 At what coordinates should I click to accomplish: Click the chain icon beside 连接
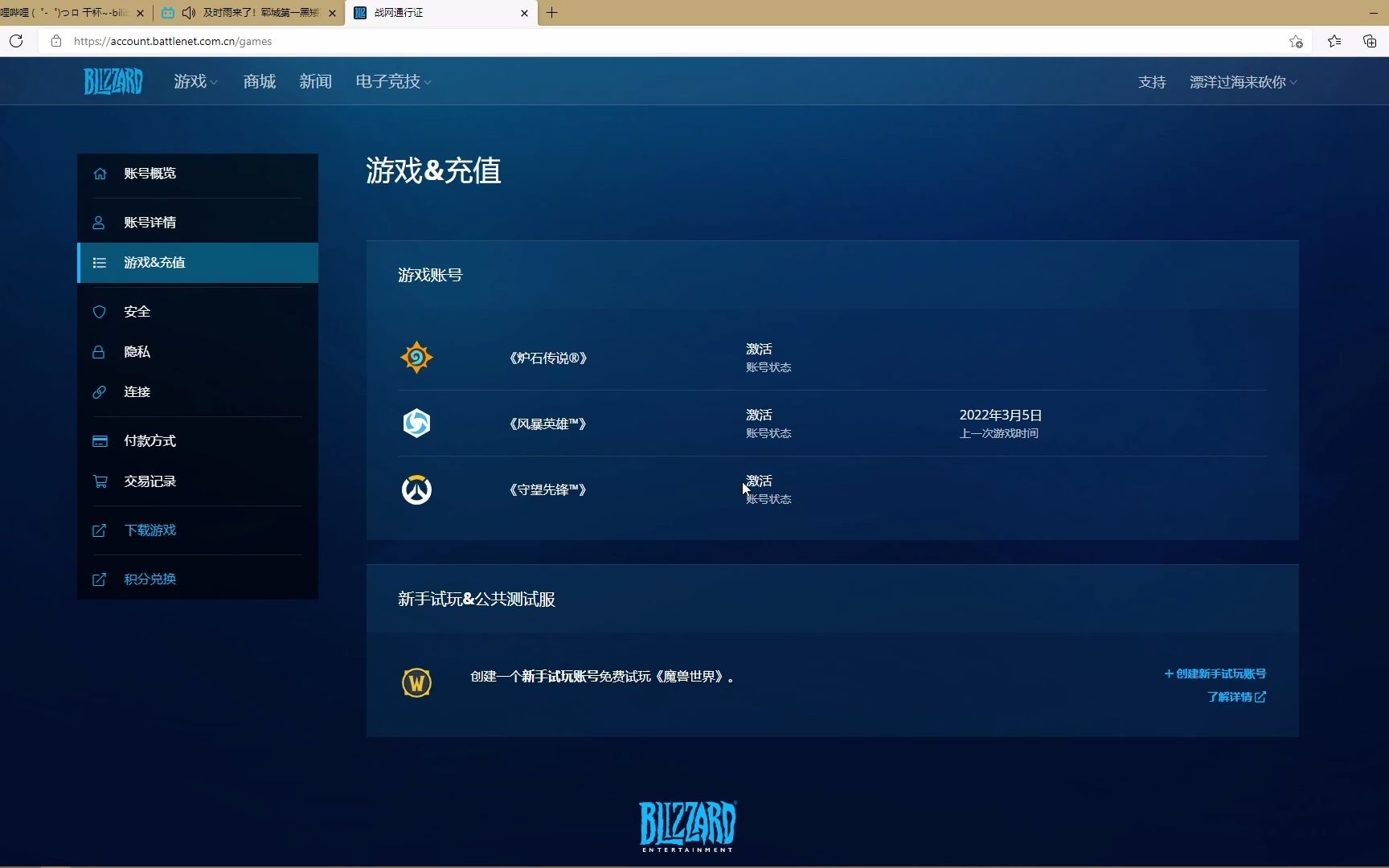(x=100, y=392)
